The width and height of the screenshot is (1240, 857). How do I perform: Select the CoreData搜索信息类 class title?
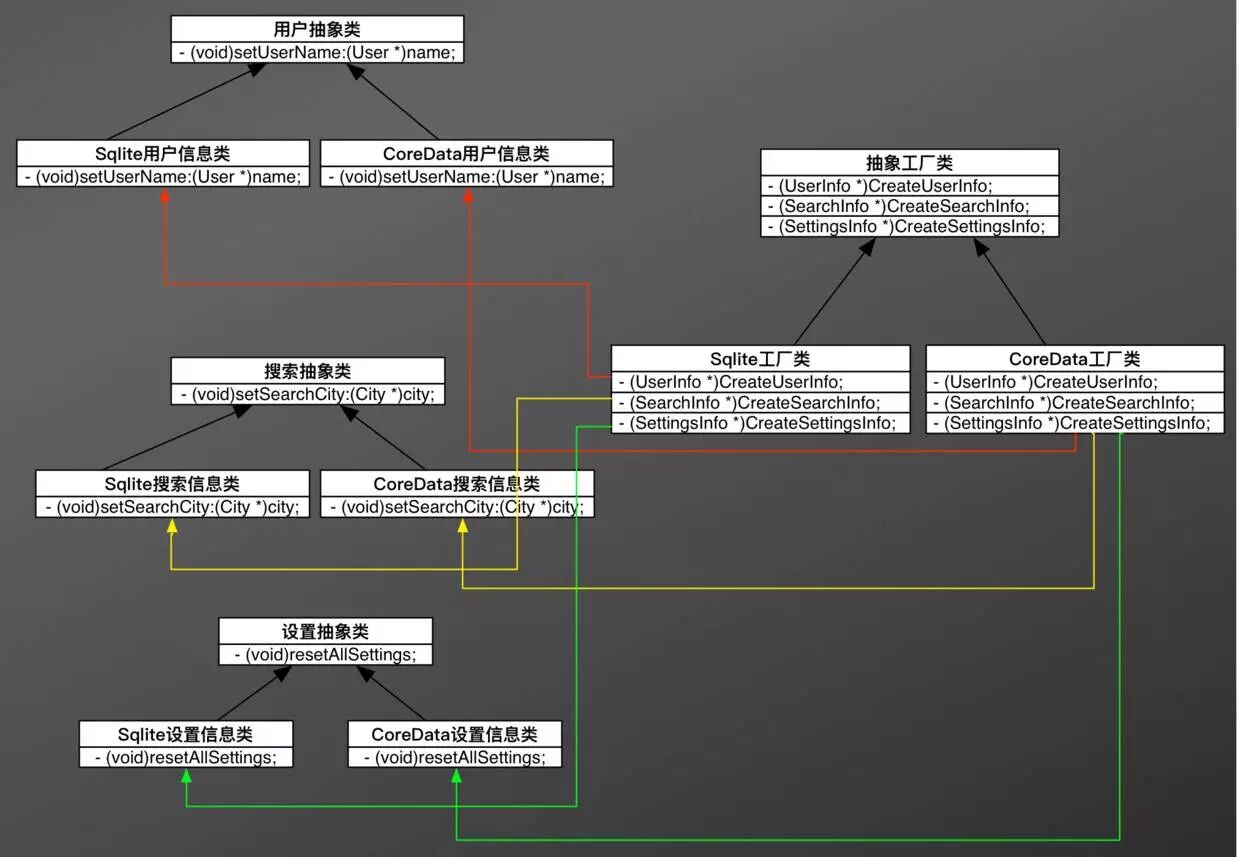coord(457,484)
